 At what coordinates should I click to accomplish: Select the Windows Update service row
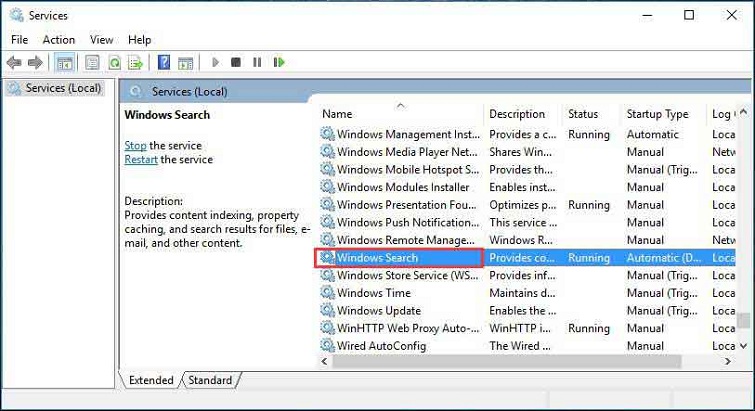click(379, 310)
